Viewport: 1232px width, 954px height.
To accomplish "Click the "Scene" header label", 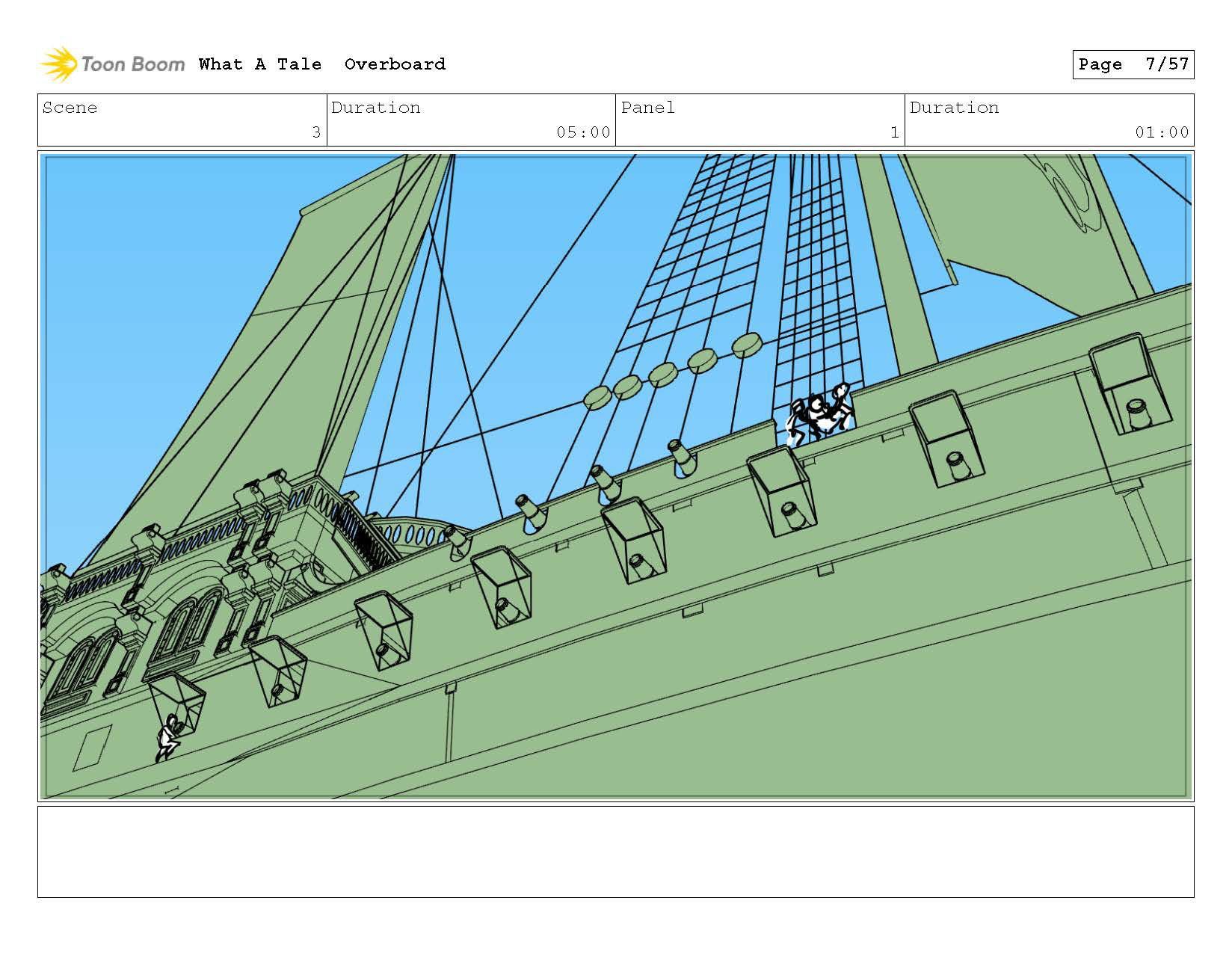I will pyautogui.click(x=70, y=108).
